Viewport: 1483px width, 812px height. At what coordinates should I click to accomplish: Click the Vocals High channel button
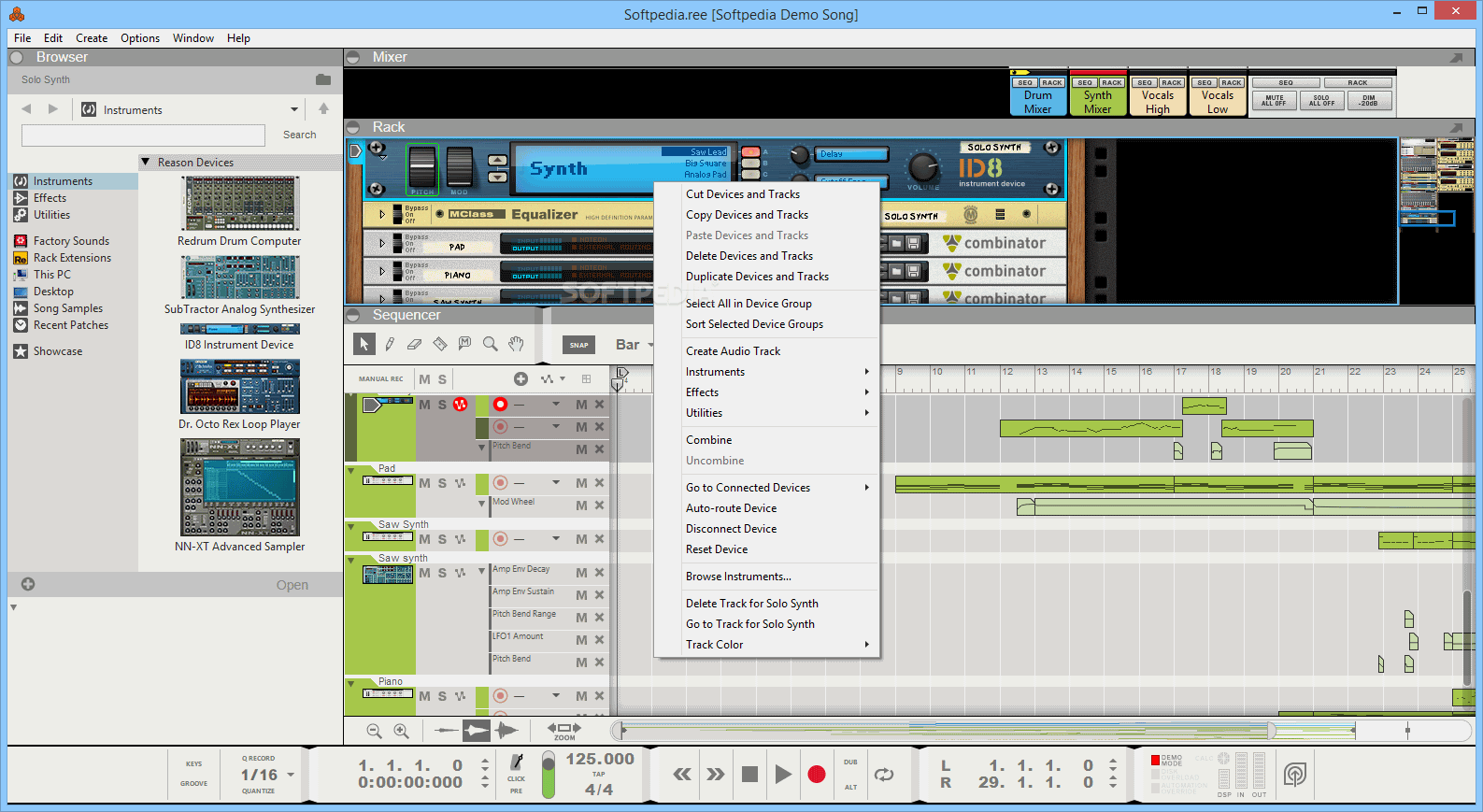coord(1158,102)
